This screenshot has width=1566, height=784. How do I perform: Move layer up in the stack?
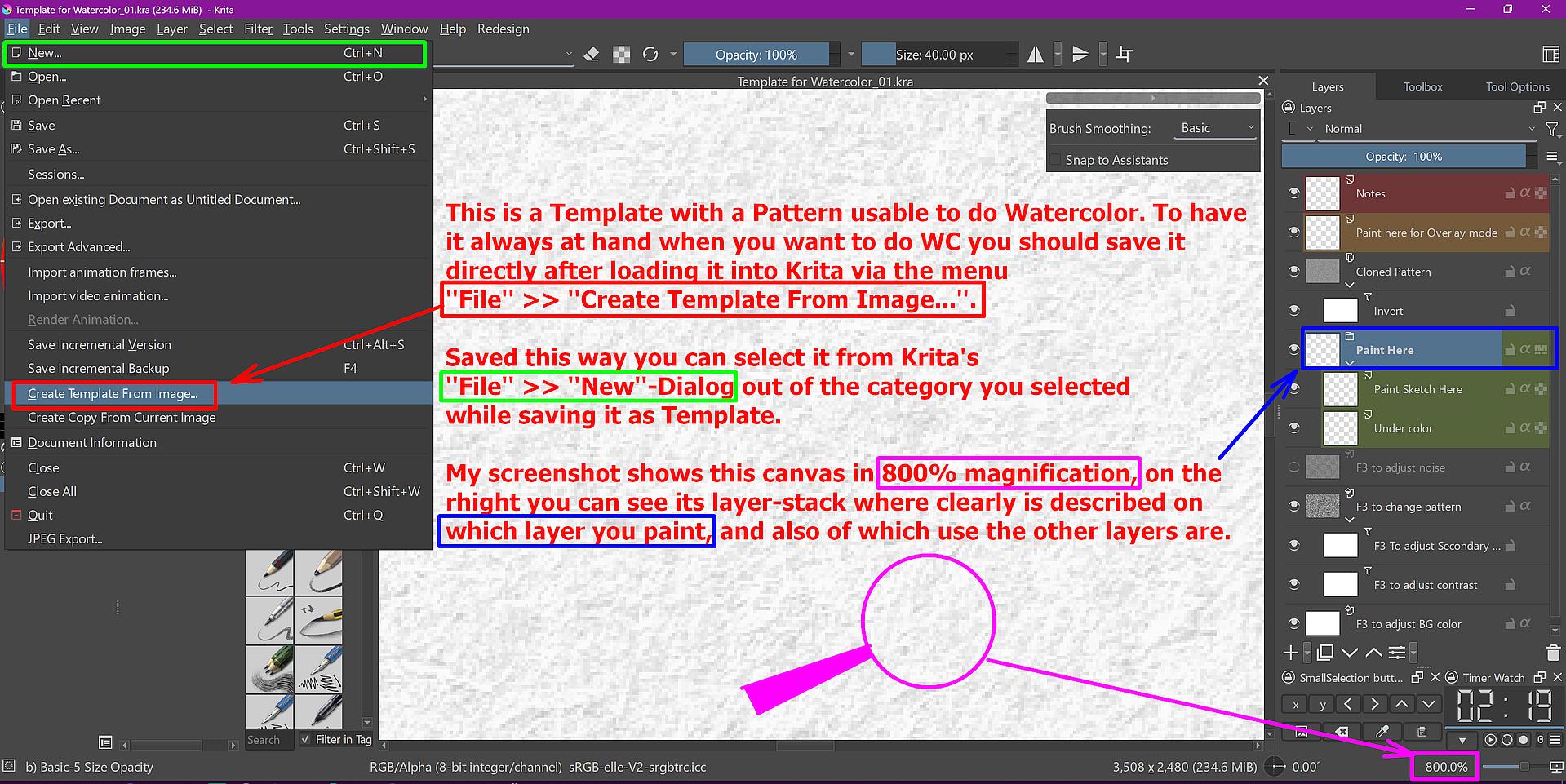click(1373, 652)
